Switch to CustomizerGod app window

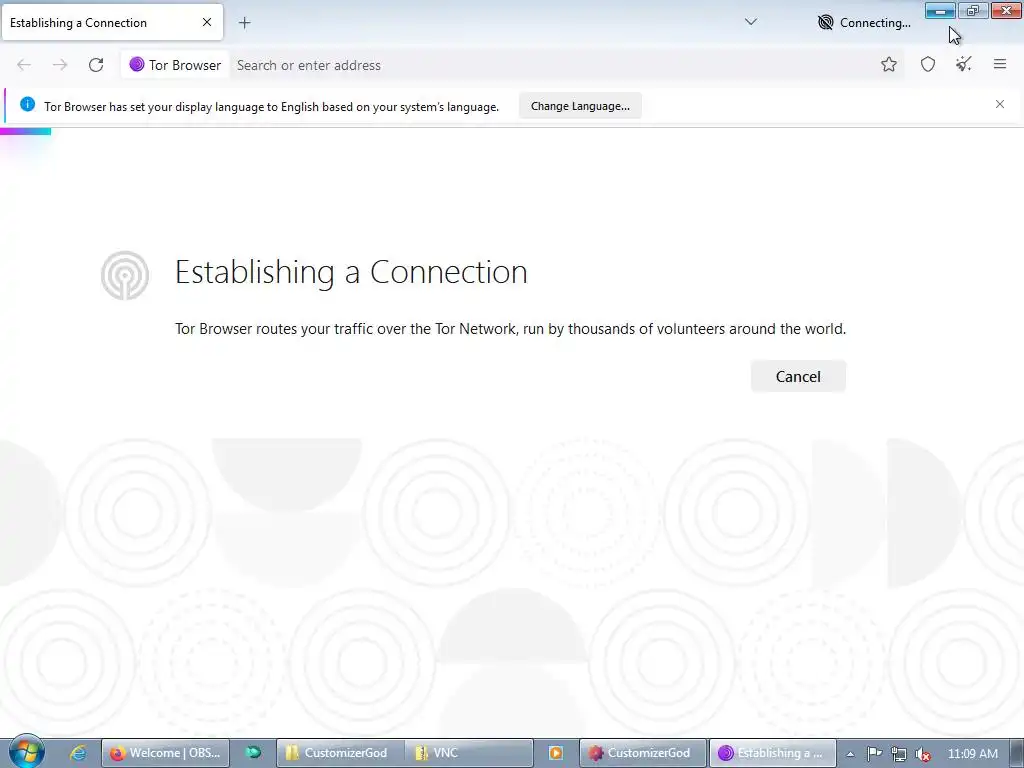pos(643,753)
